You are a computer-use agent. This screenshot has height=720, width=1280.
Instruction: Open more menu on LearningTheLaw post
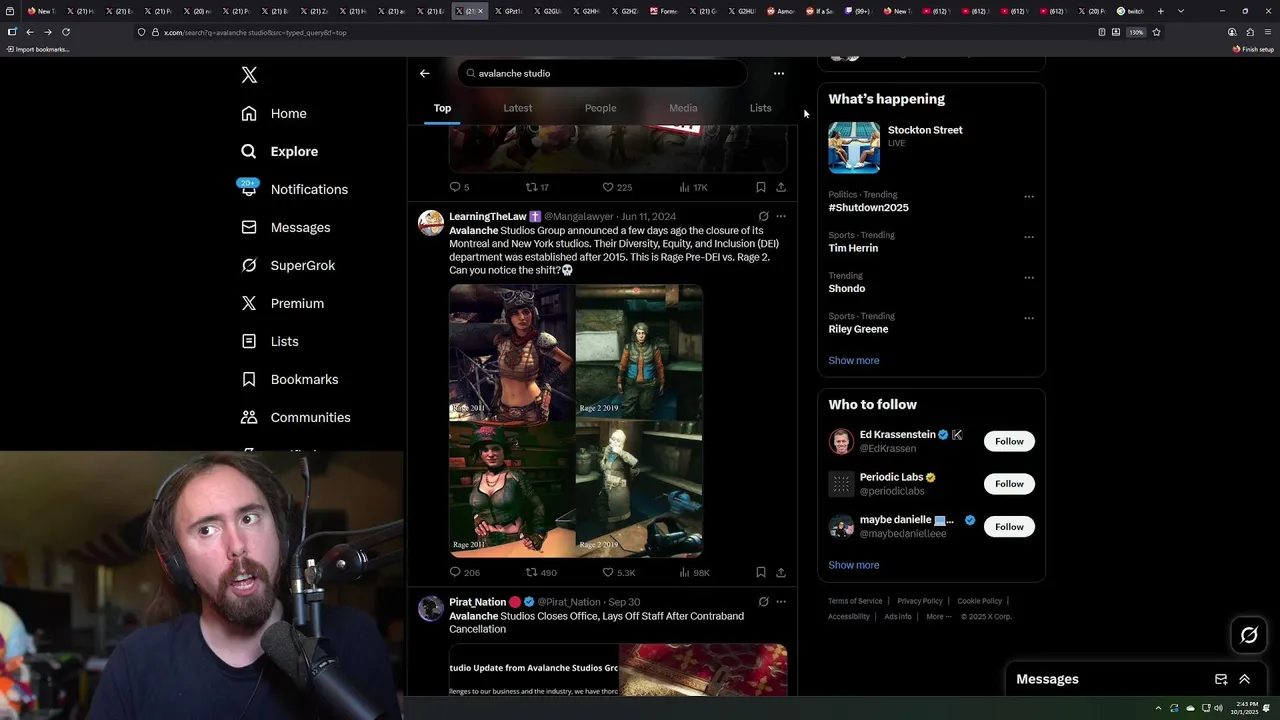point(781,216)
